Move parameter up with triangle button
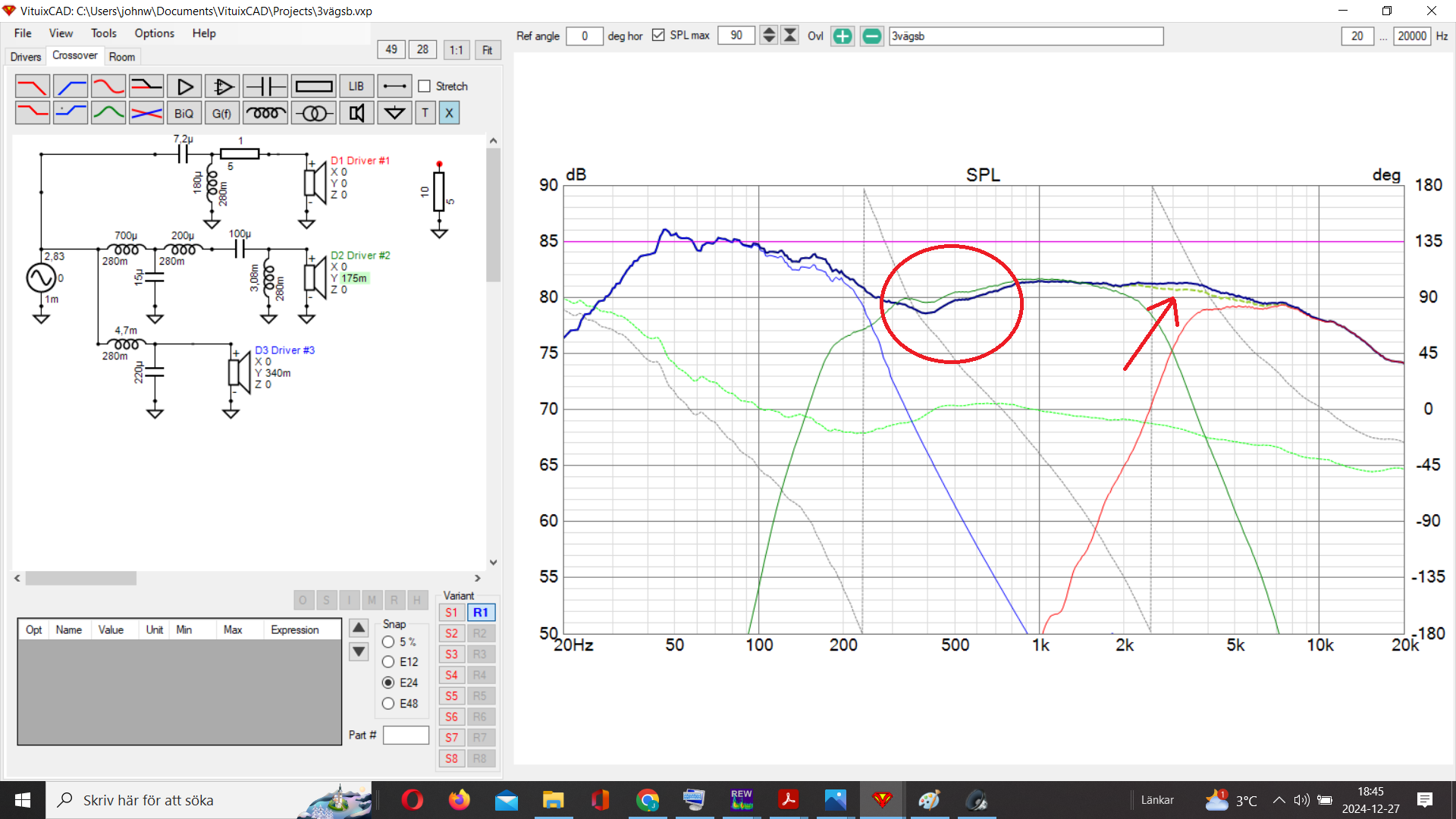The width and height of the screenshot is (1456, 819). coord(359,627)
